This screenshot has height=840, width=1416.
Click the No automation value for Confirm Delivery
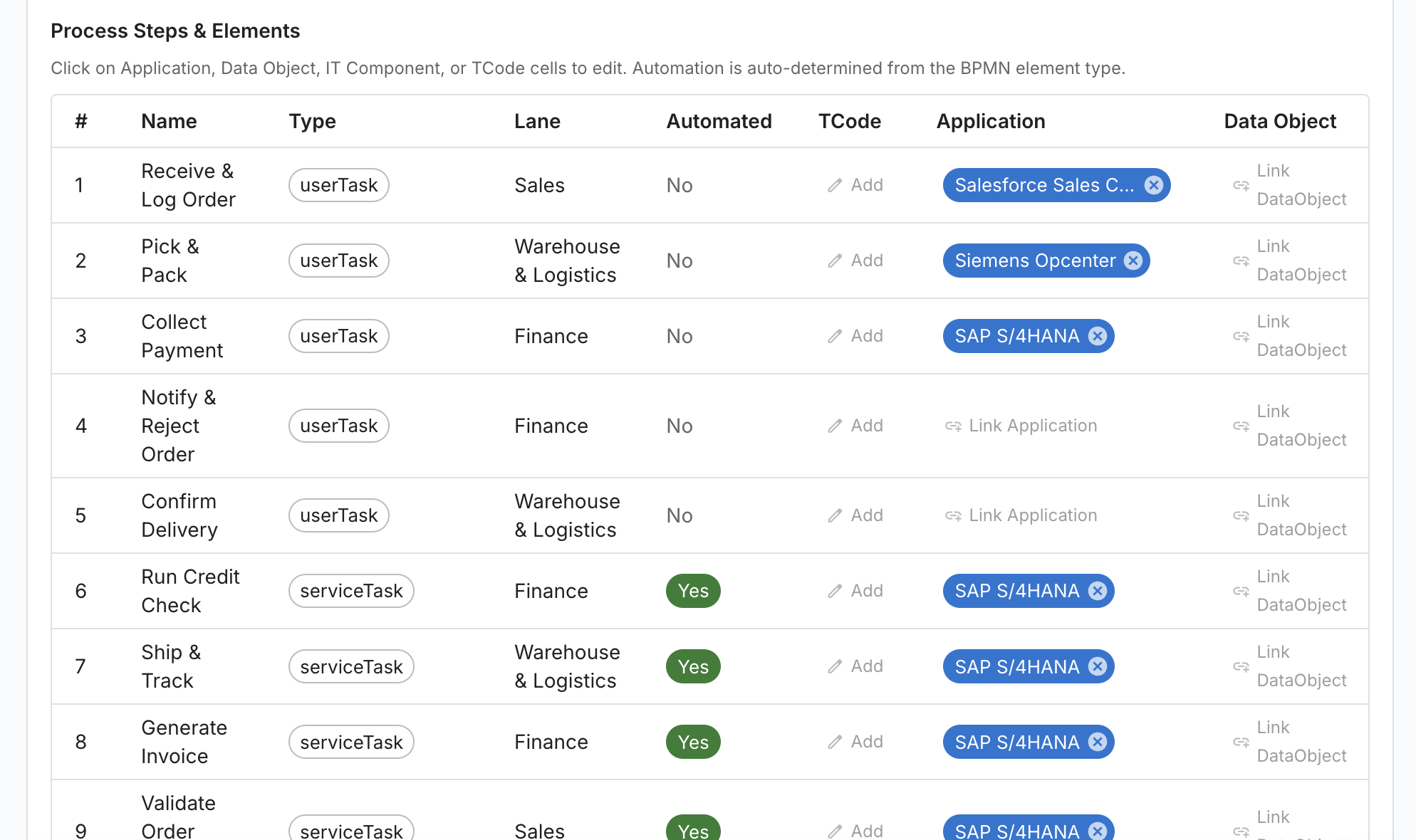679,515
